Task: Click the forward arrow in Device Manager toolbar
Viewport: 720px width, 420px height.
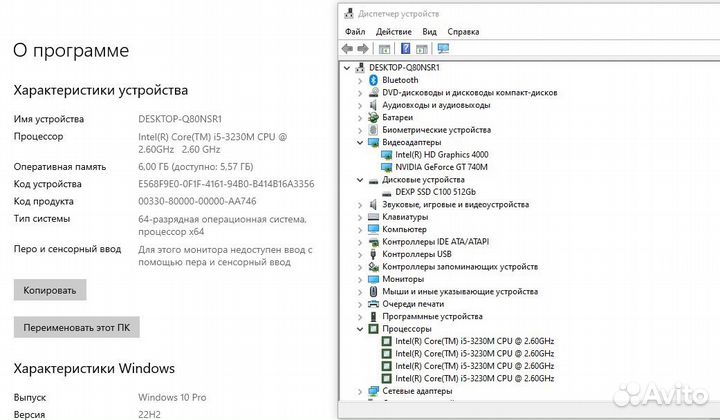Action: [x=363, y=49]
